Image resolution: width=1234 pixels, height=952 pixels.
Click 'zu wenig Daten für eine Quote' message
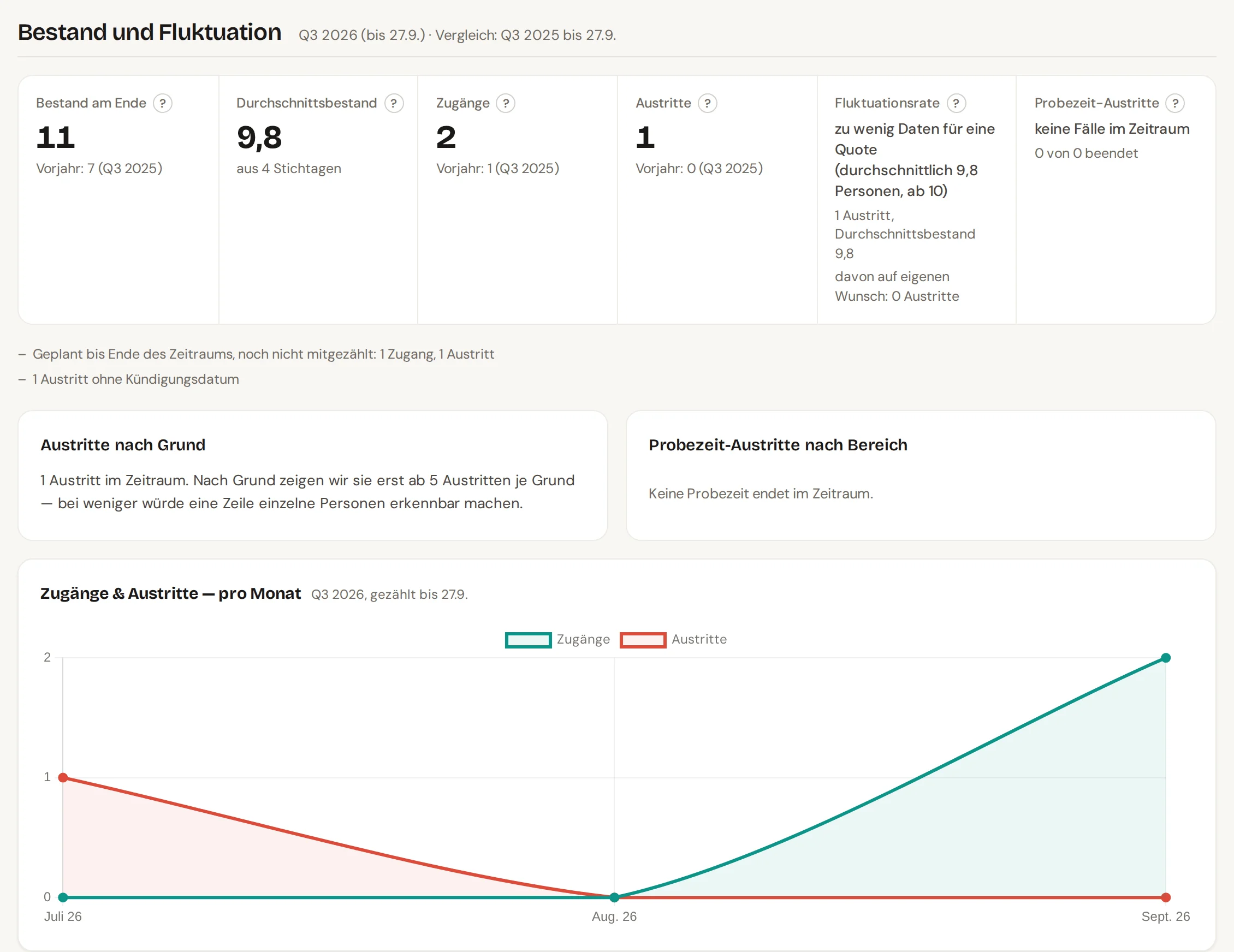pyautogui.click(x=915, y=160)
